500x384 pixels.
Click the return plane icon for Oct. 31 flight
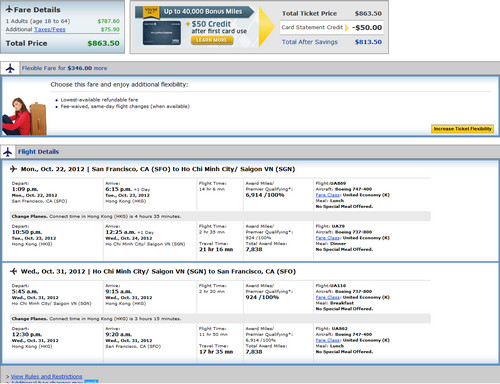click(13, 271)
